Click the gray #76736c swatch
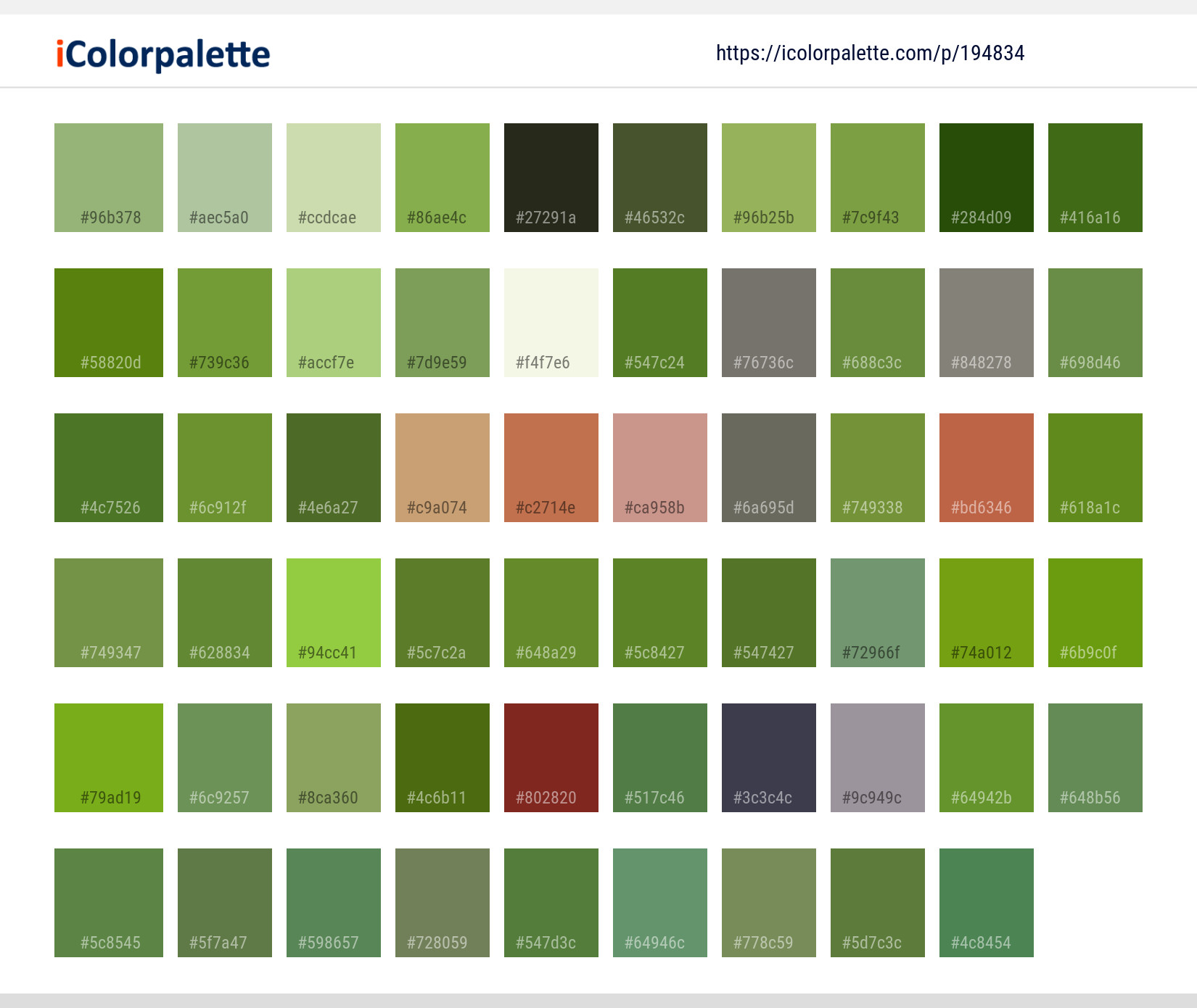 769,323
